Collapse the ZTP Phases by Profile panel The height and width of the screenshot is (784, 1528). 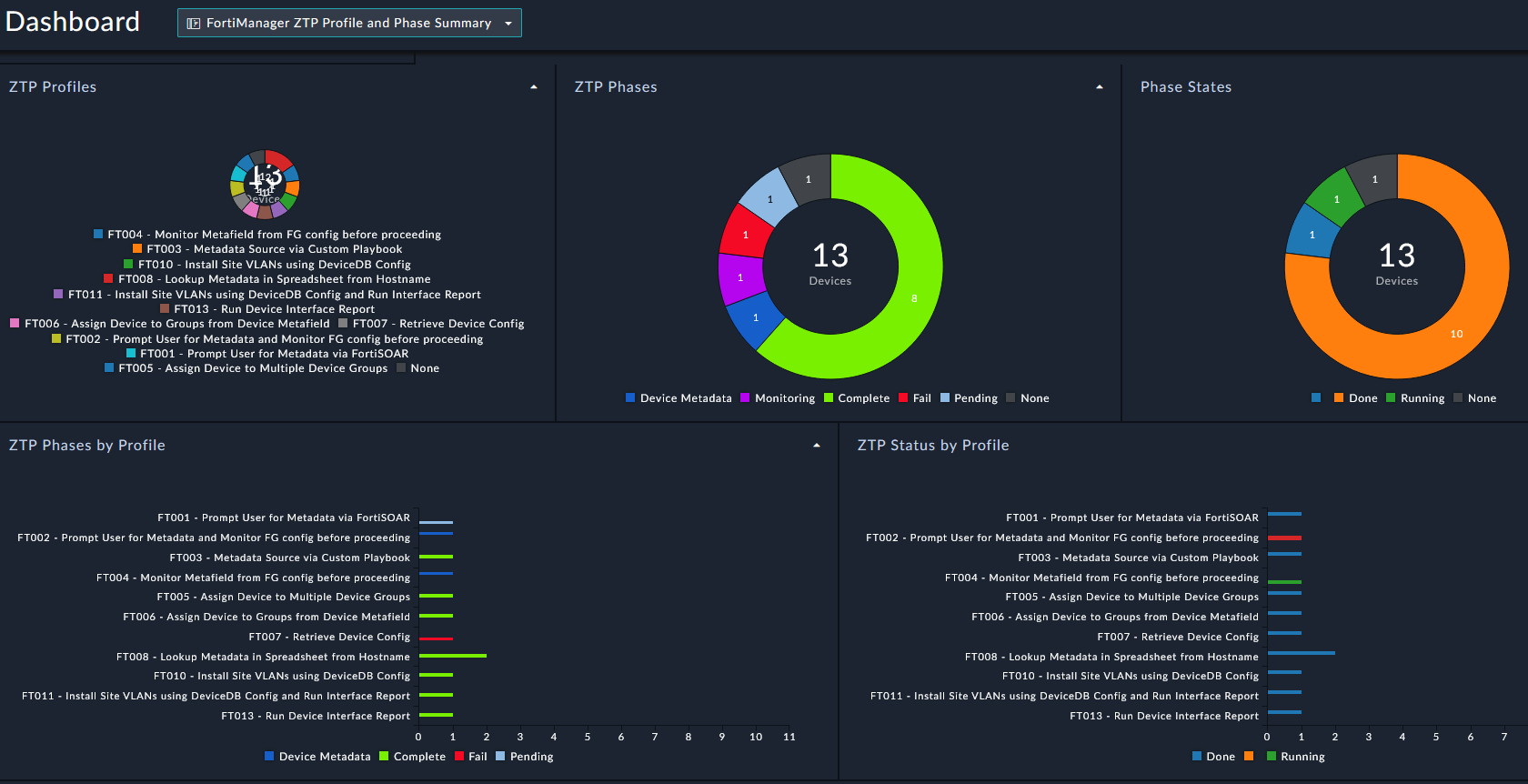click(817, 446)
